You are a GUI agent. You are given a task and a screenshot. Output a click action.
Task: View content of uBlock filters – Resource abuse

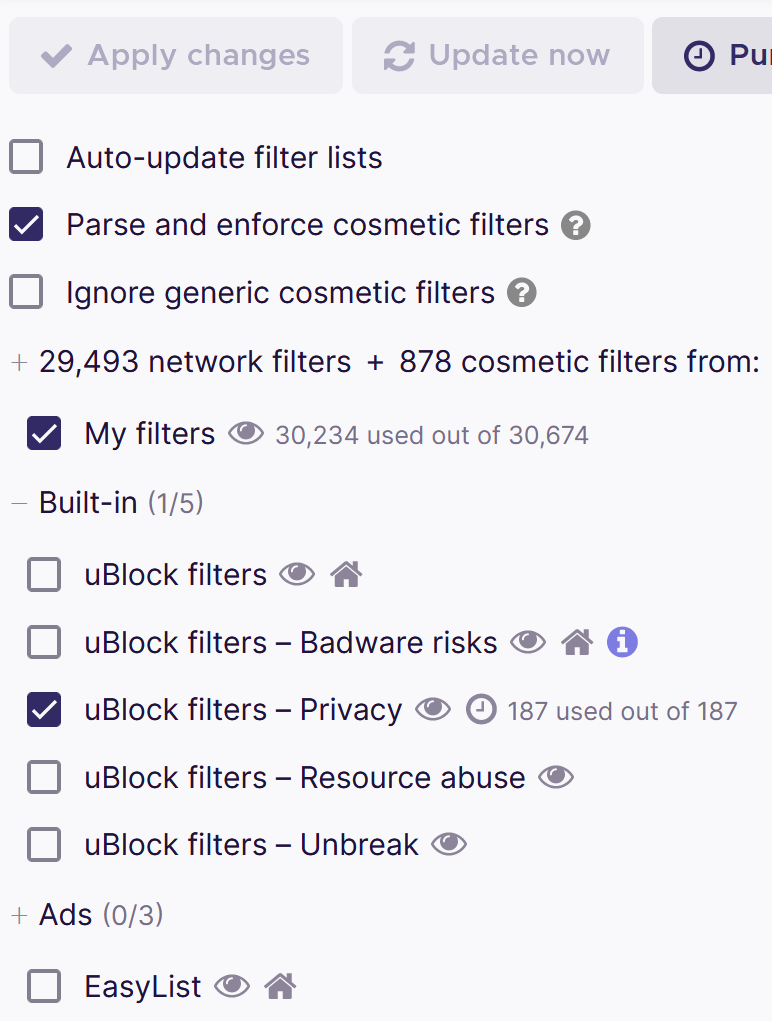[x=556, y=777]
